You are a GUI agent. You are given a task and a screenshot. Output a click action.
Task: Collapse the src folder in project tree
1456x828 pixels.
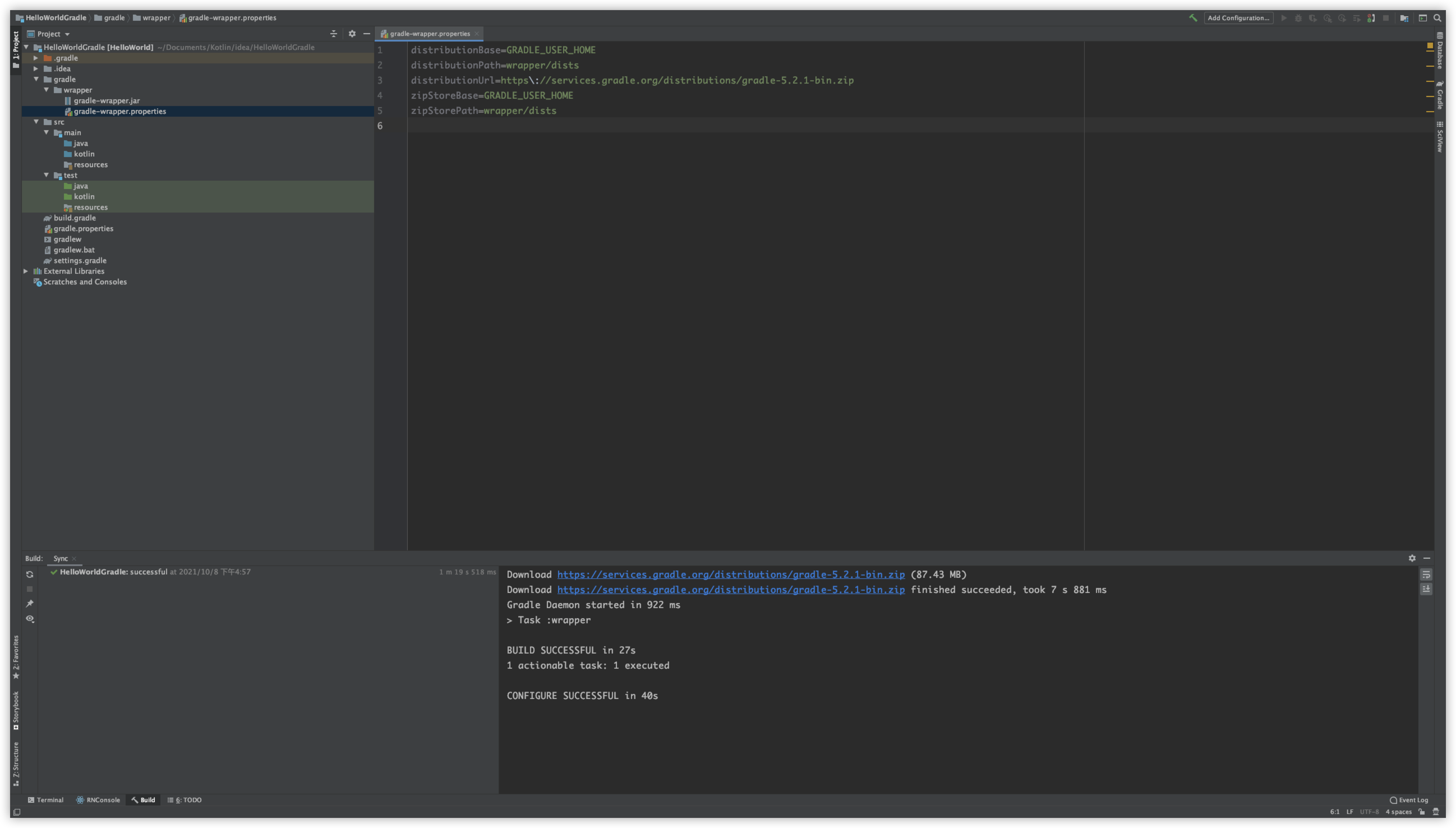pos(36,122)
